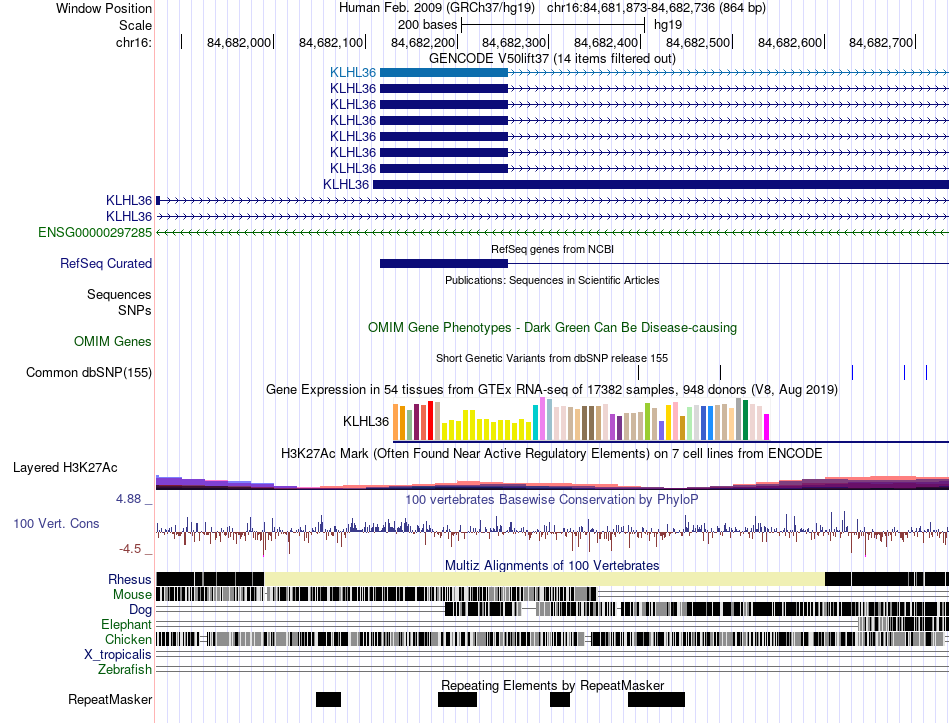Select the first blue dbSNP variant tick
The width and height of the screenshot is (950, 723).
(852, 373)
